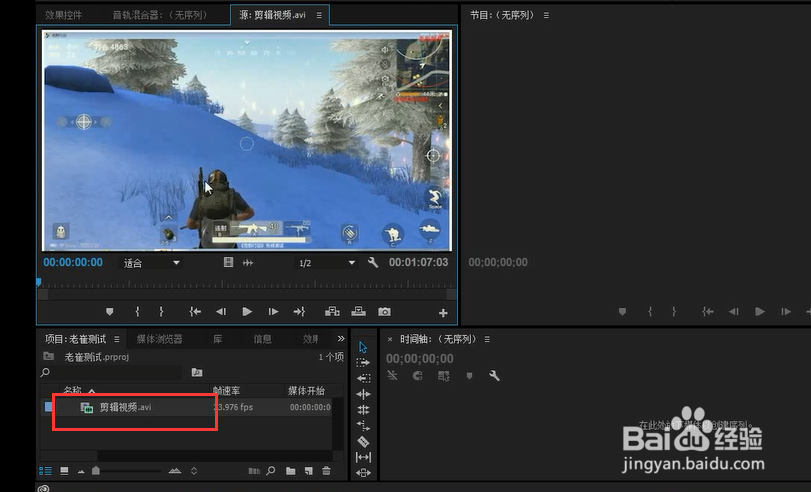Click Drag Video Only filmstrip icon
Viewport: 811px width, 492px height.
228,262
